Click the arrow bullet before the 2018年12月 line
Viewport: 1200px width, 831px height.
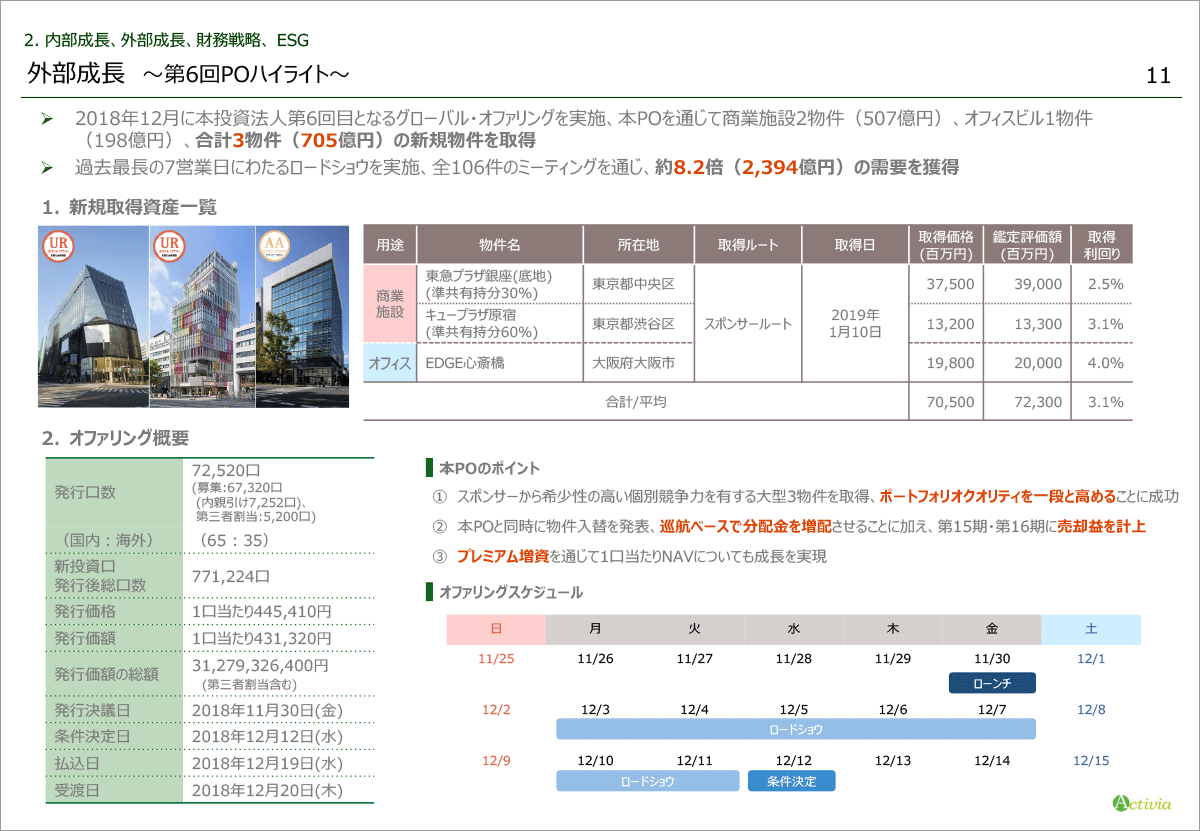pos(46,119)
